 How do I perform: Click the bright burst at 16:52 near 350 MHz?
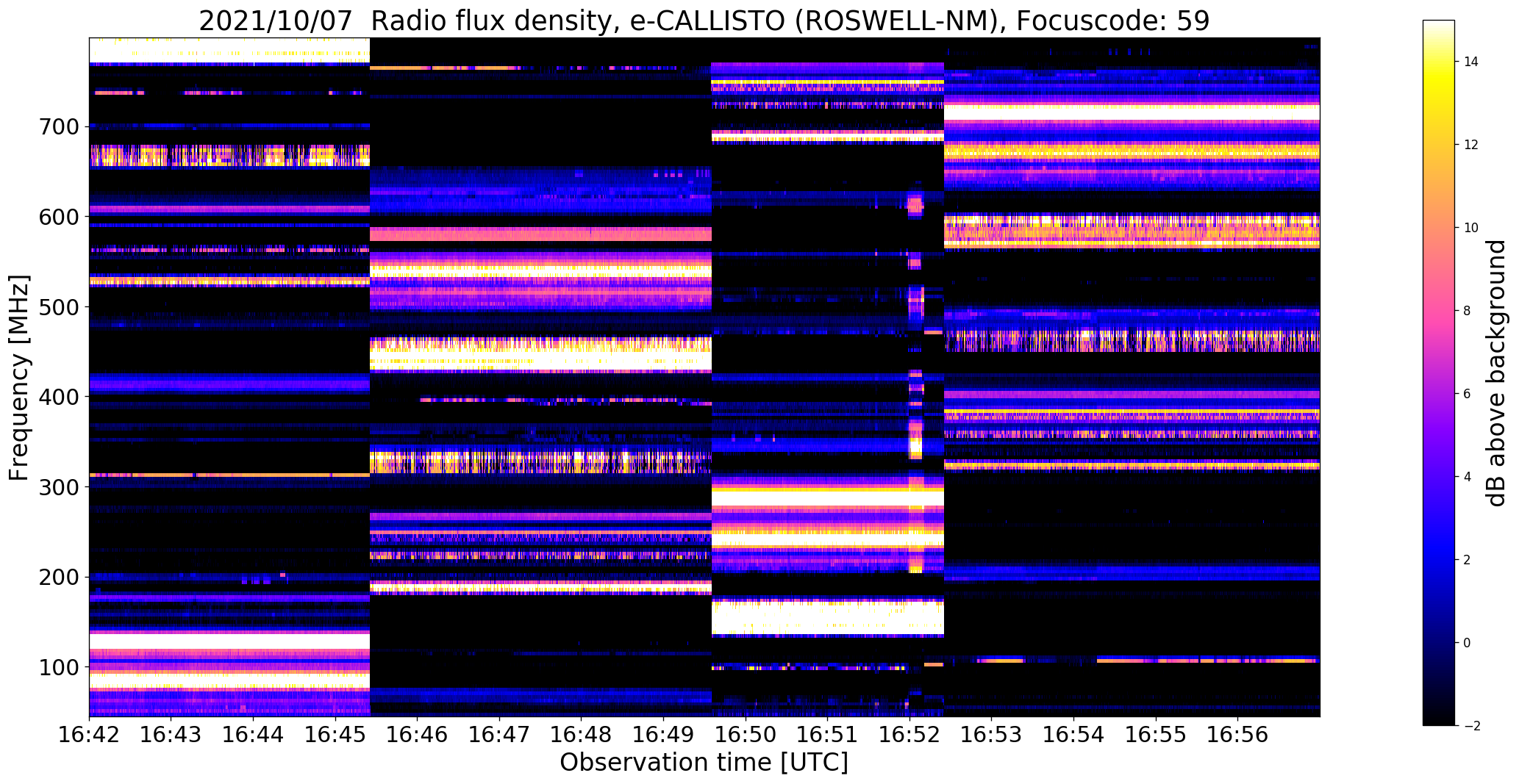(x=915, y=445)
